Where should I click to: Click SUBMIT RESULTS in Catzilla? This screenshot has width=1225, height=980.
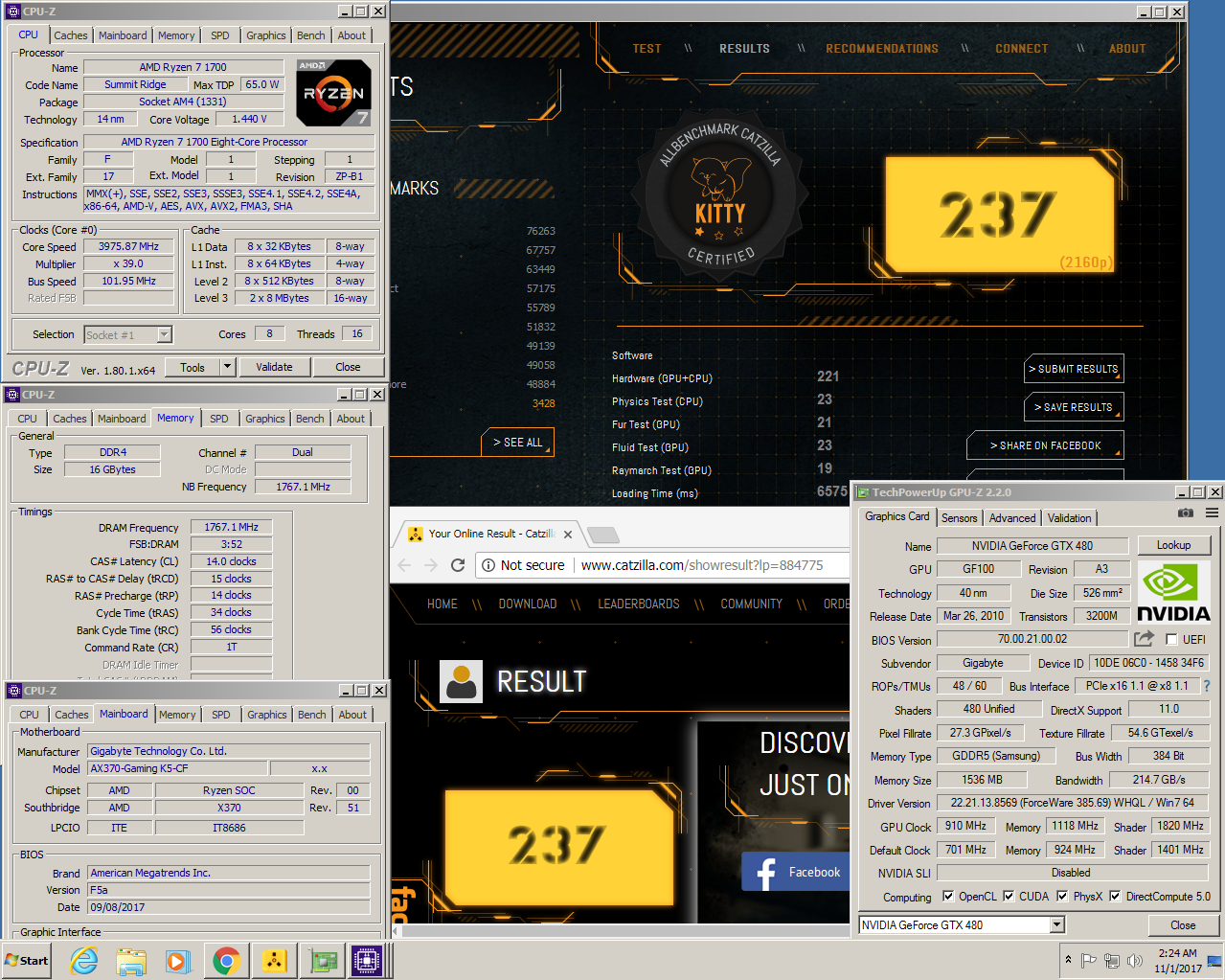pyautogui.click(x=1074, y=369)
